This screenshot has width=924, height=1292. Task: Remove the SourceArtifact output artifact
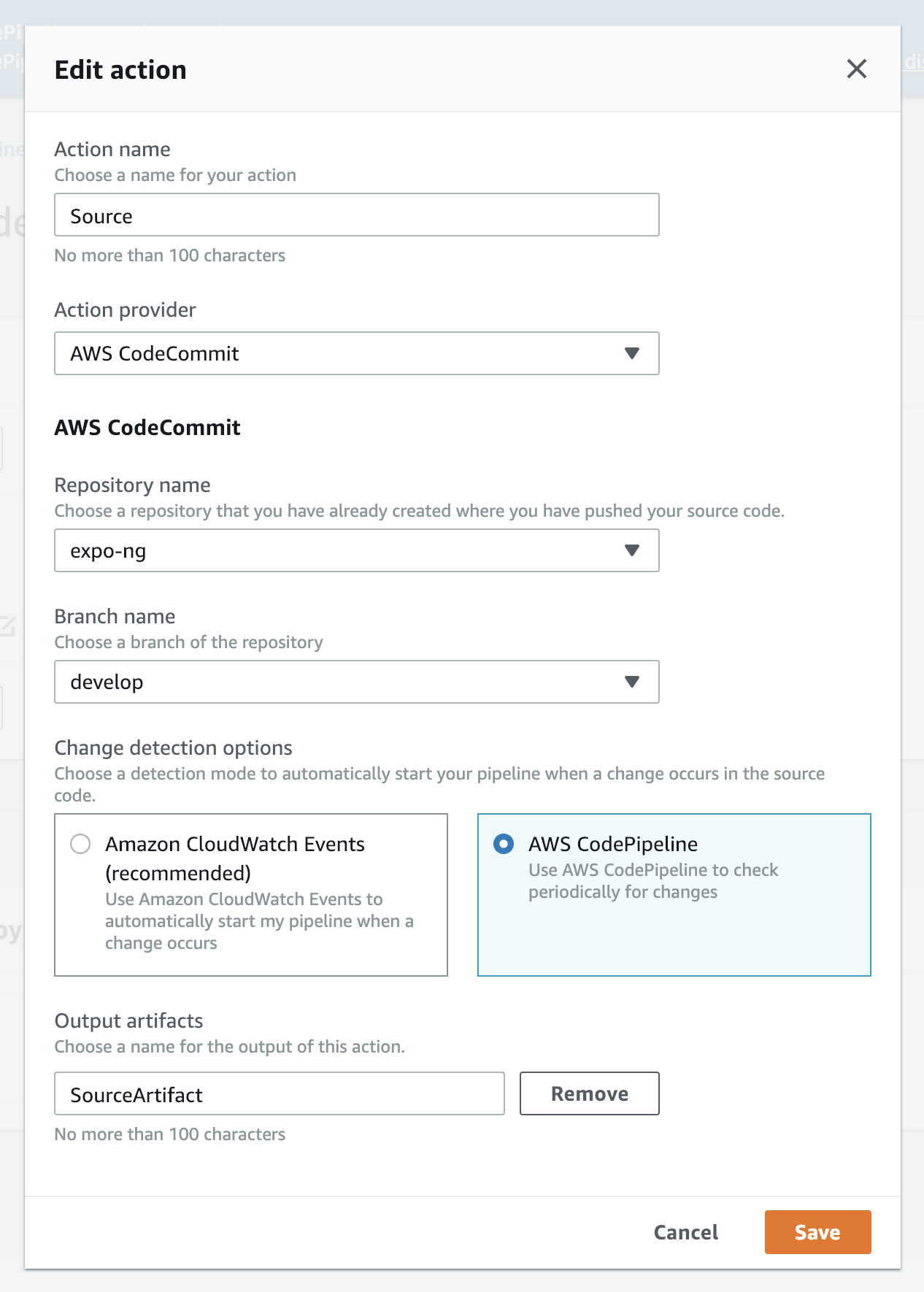click(589, 1093)
